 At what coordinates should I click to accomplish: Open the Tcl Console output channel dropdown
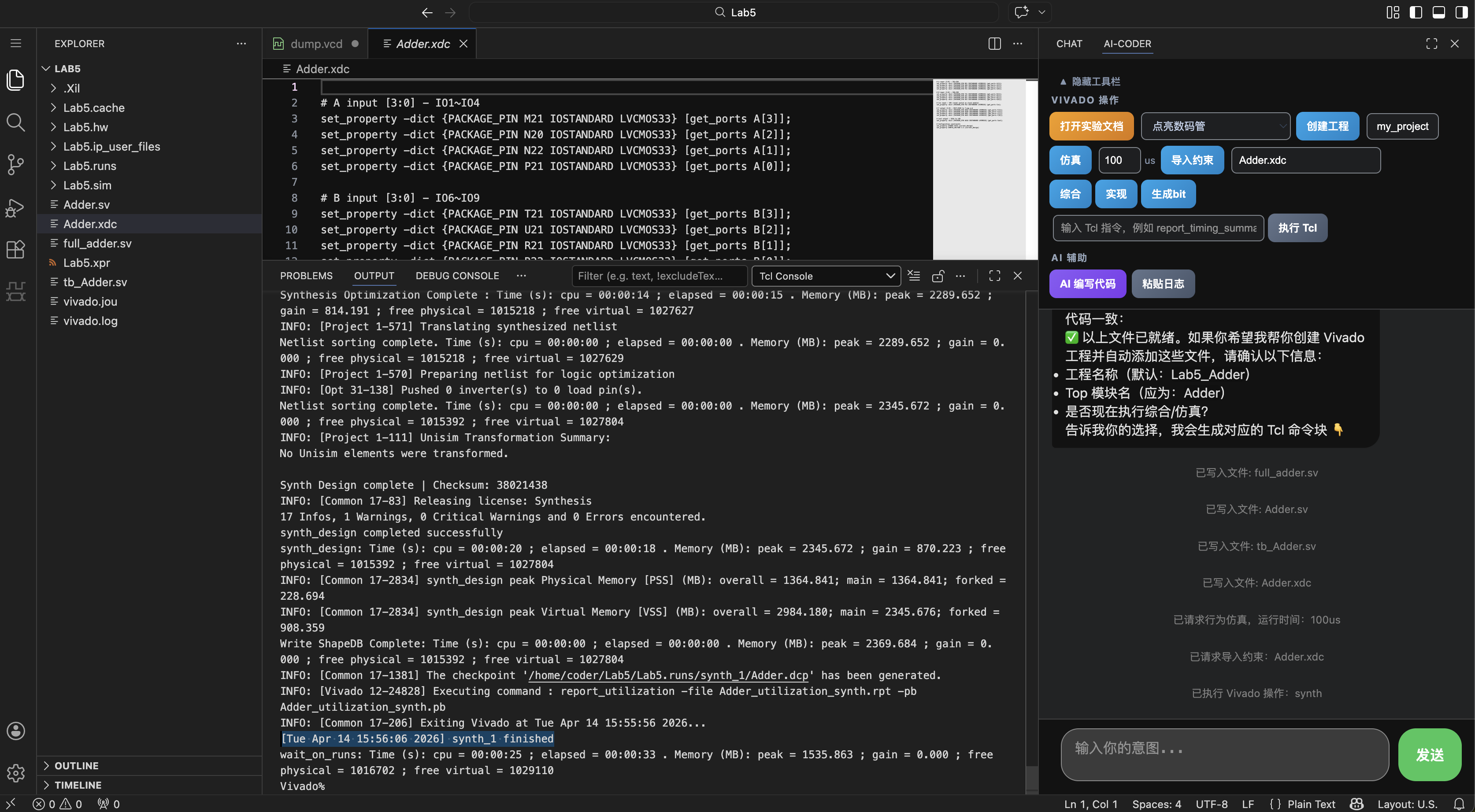coord(826,276)
